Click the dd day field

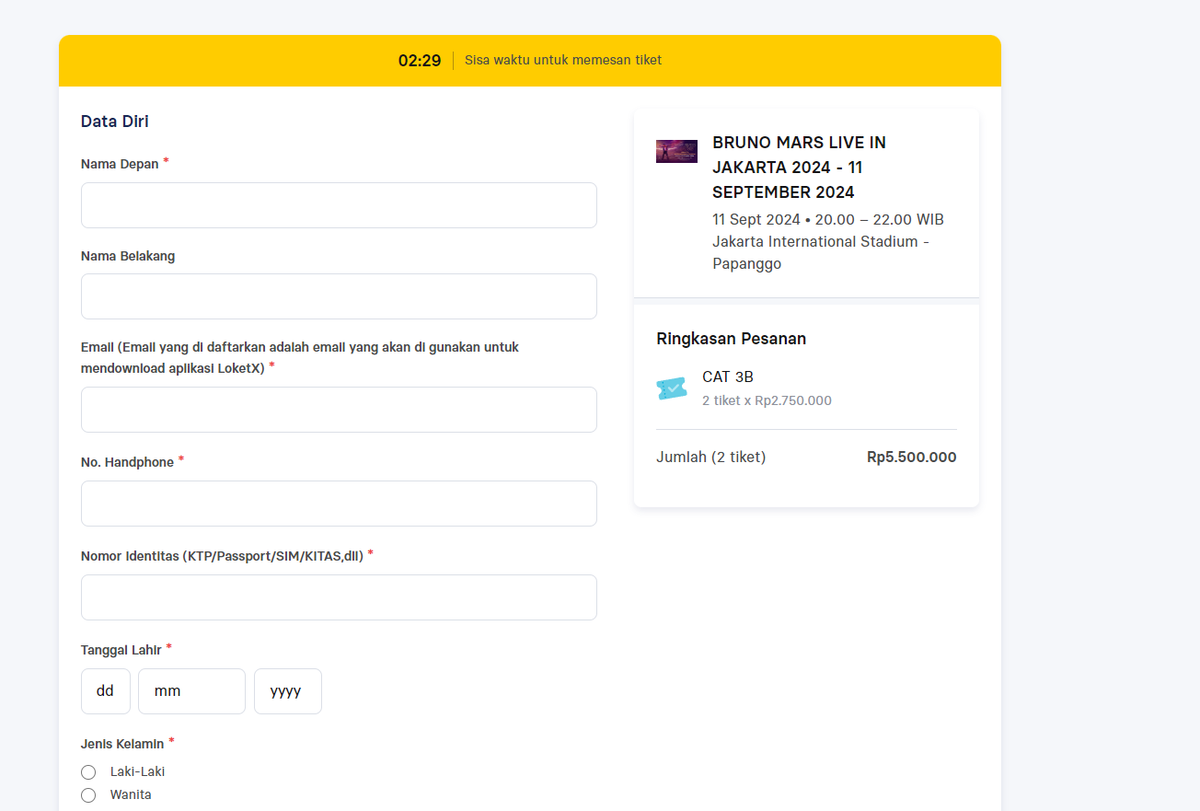[x=106, y=691]
